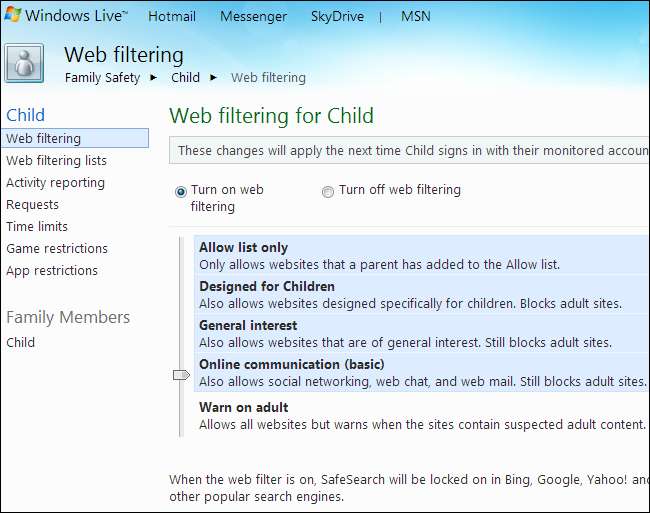Image resolution: width=650 pixels, height=513 pixels.
Task: Select Child under Family Members
Action: click(x=20, y=342)
